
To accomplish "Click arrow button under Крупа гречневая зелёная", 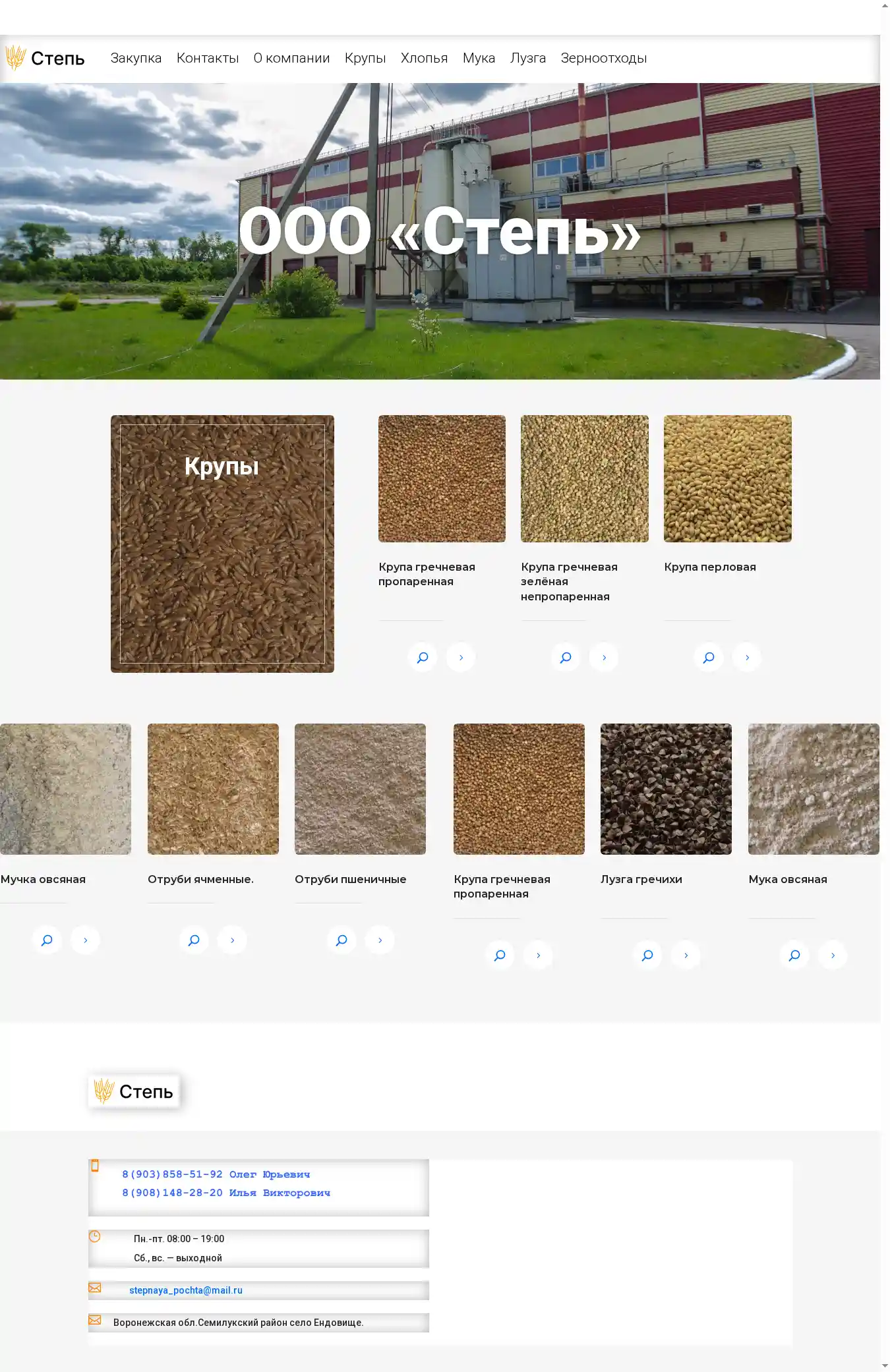I will tap(604, 658).
